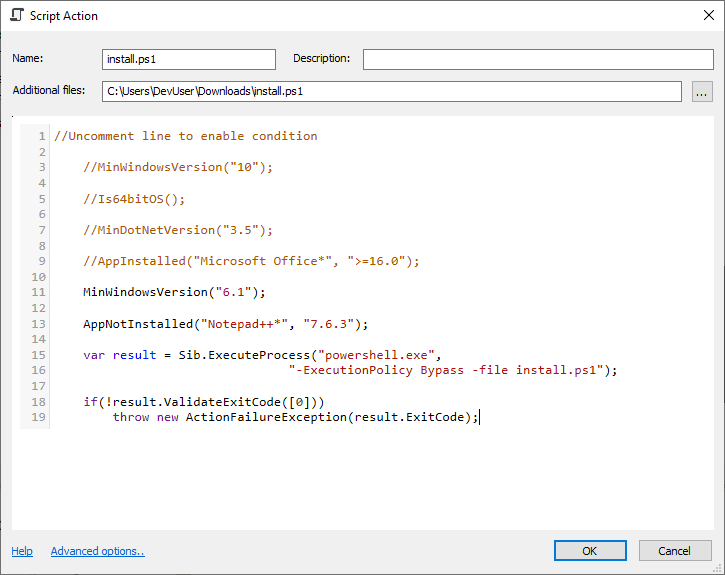This screenshot has width=725, height=575.
Task: Open Advanced options link
Action: click(98, 551)
